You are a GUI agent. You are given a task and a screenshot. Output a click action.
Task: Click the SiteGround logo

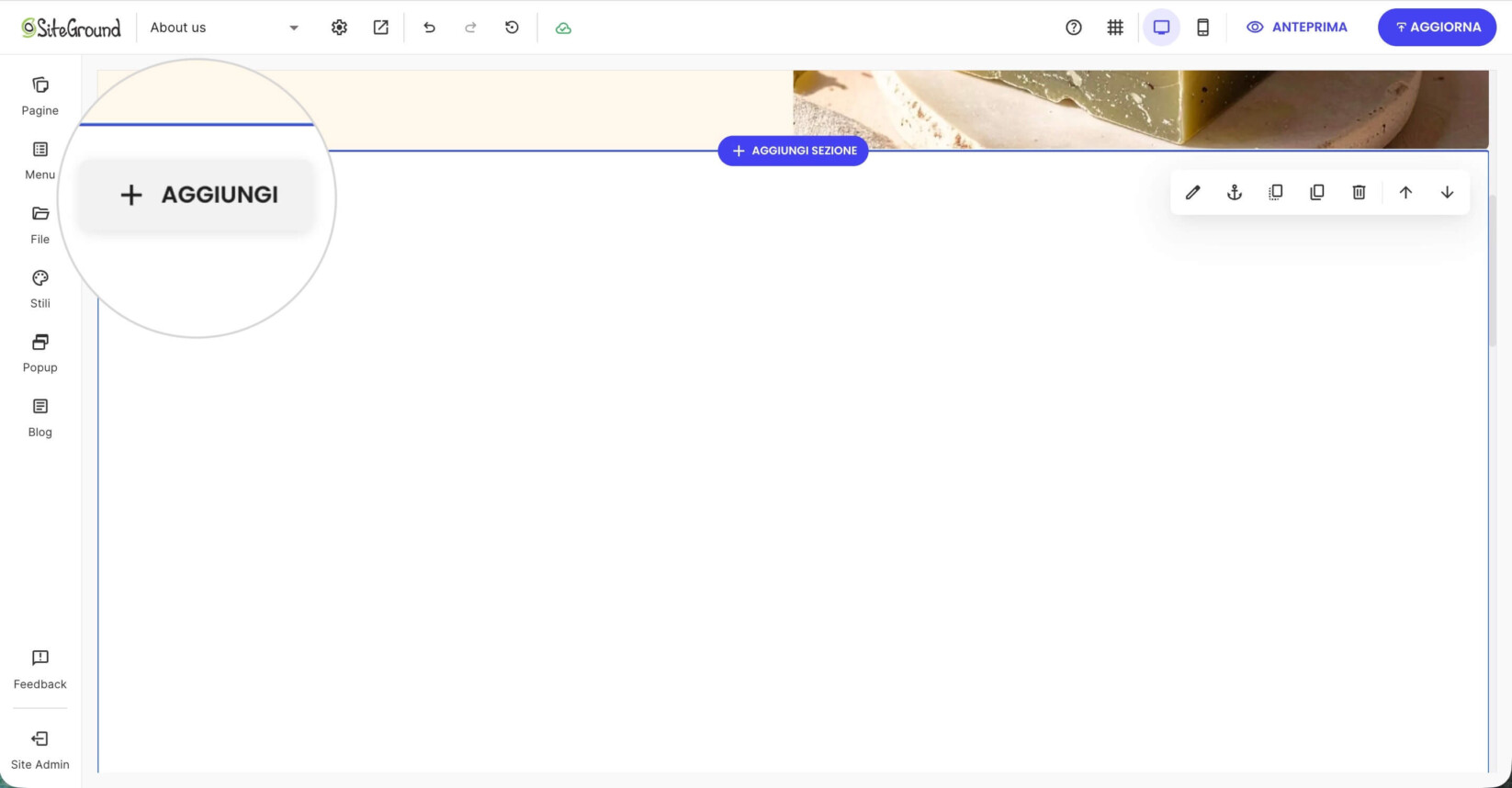click(72, 28)
